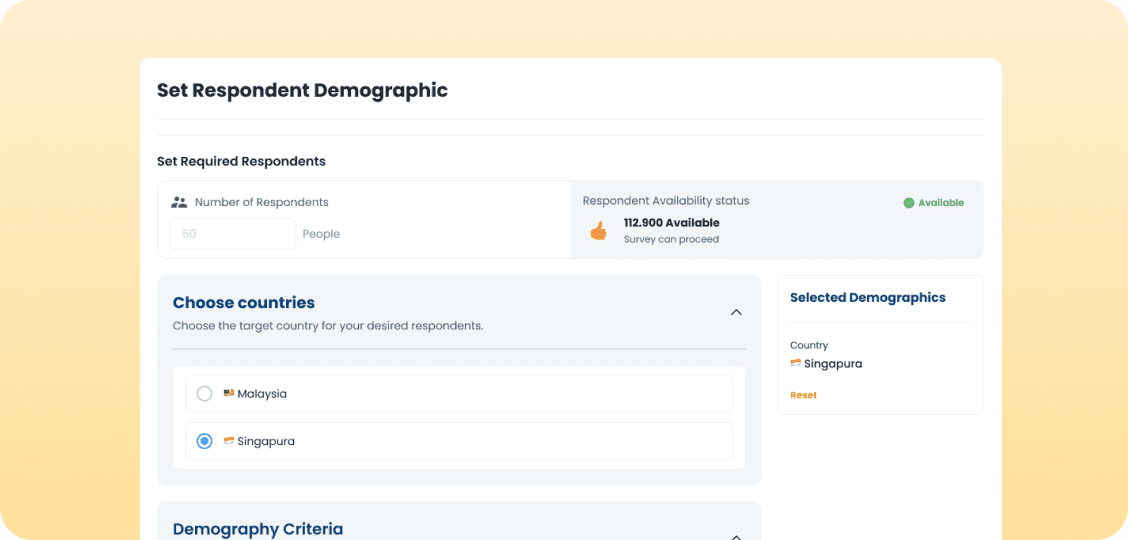This screenshot has width=1128, height=540.
Task: Click the 'Set Respondent Demographic' title
Action: coord(302,90)
